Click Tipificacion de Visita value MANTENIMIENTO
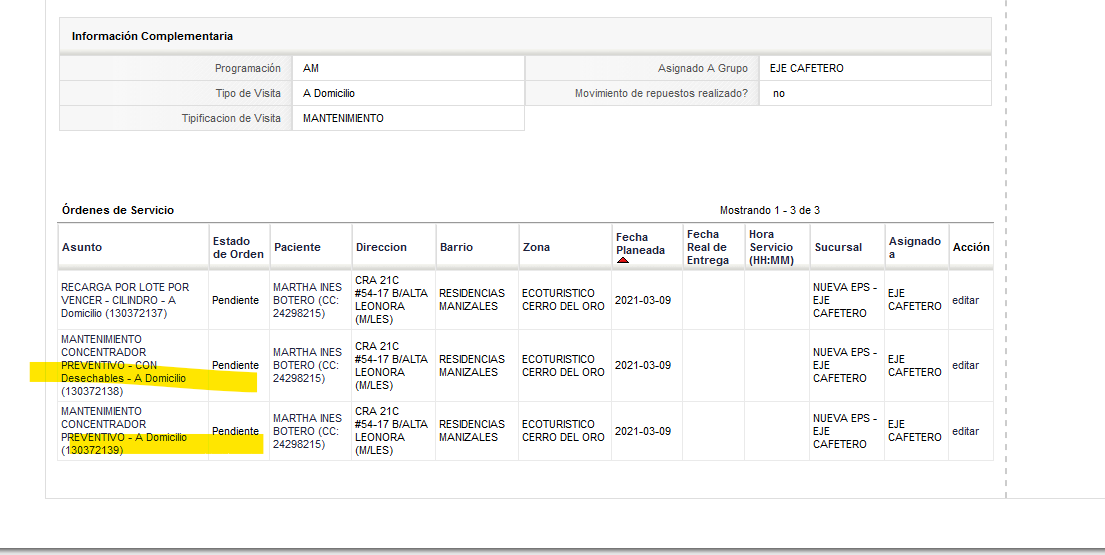The height and width of the screenshot is (555, 1105). point(343,118)
